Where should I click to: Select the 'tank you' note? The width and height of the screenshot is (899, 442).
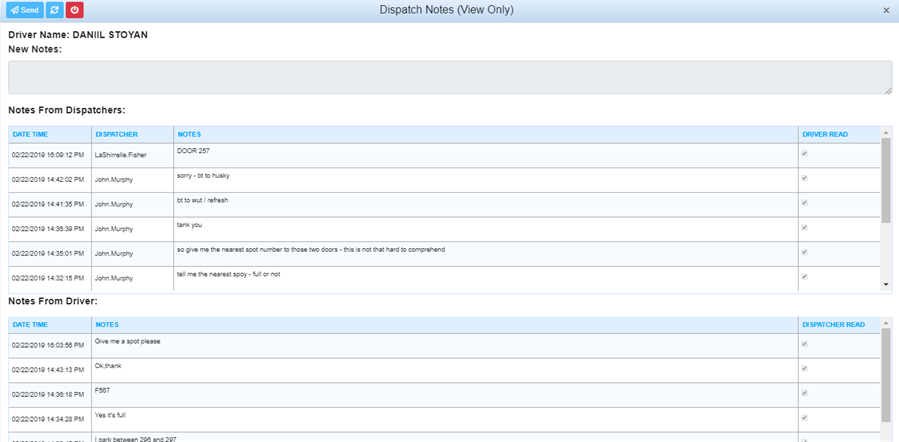pos(190,225)
